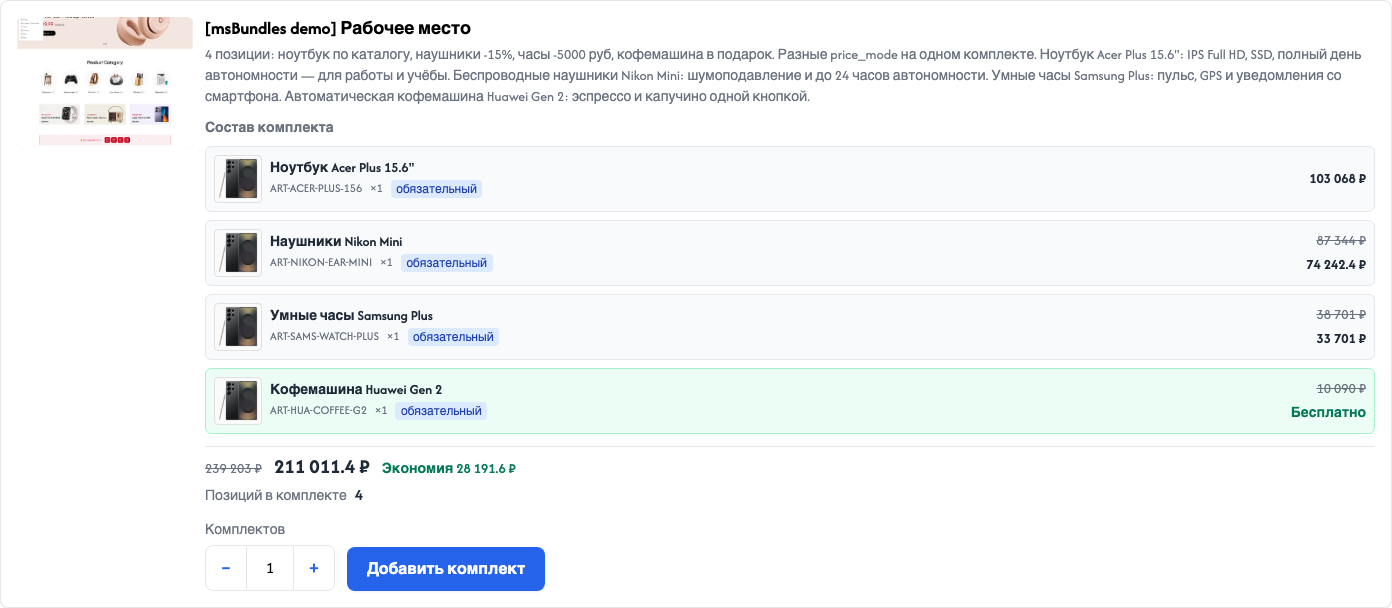
Task: Click the bundle quantity input field
Action: (x=270, y=568)
